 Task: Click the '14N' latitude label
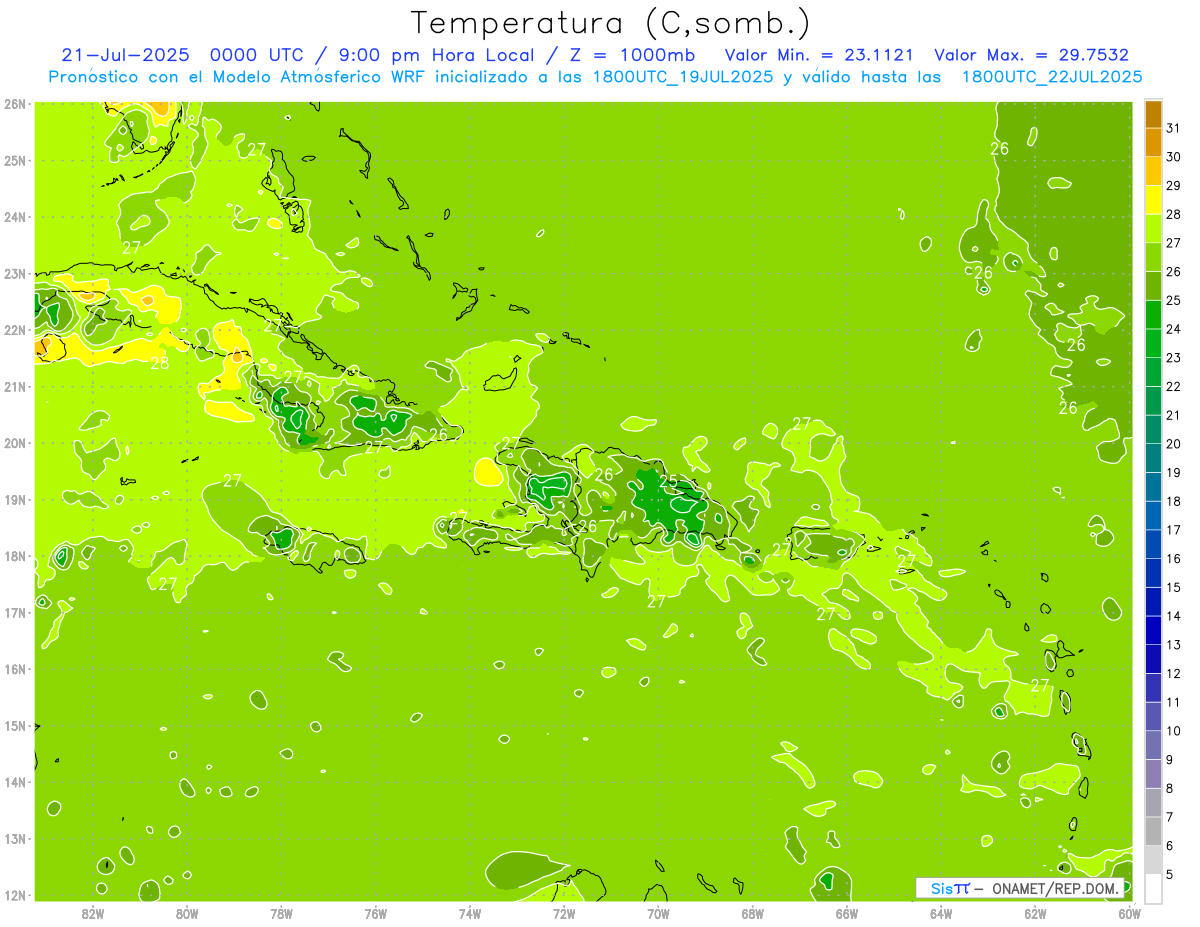14,782
